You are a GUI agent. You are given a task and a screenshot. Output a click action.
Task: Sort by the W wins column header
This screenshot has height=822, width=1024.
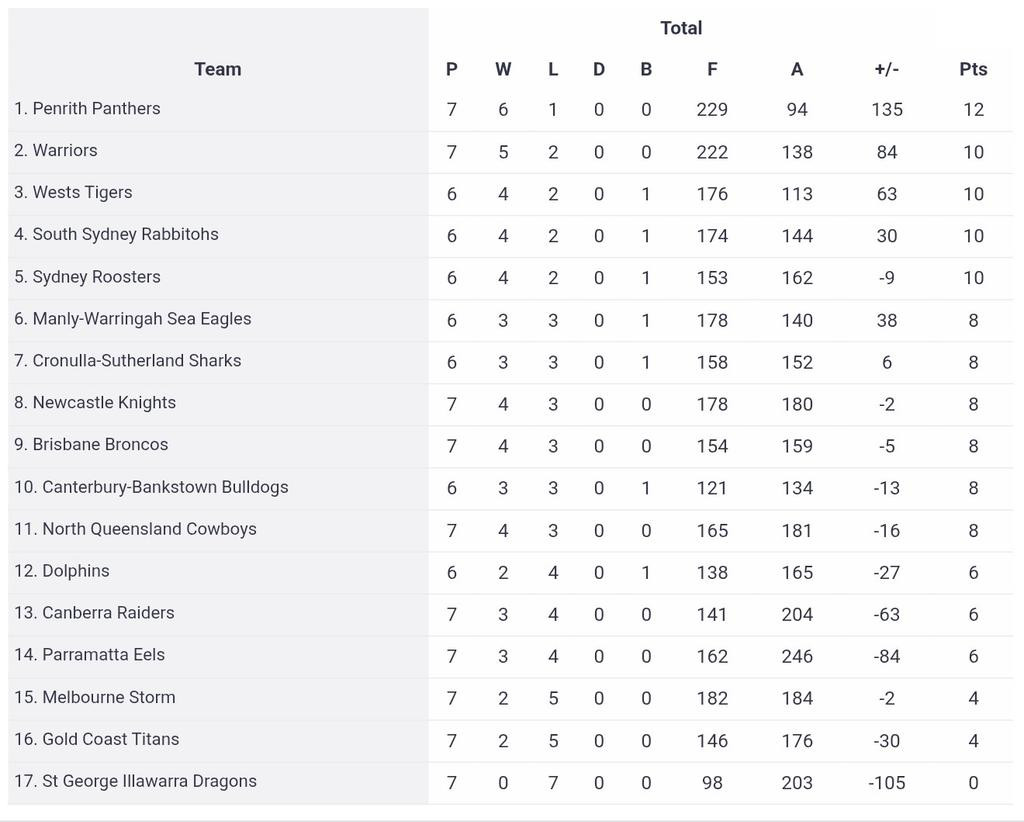(x=503, y=69)
